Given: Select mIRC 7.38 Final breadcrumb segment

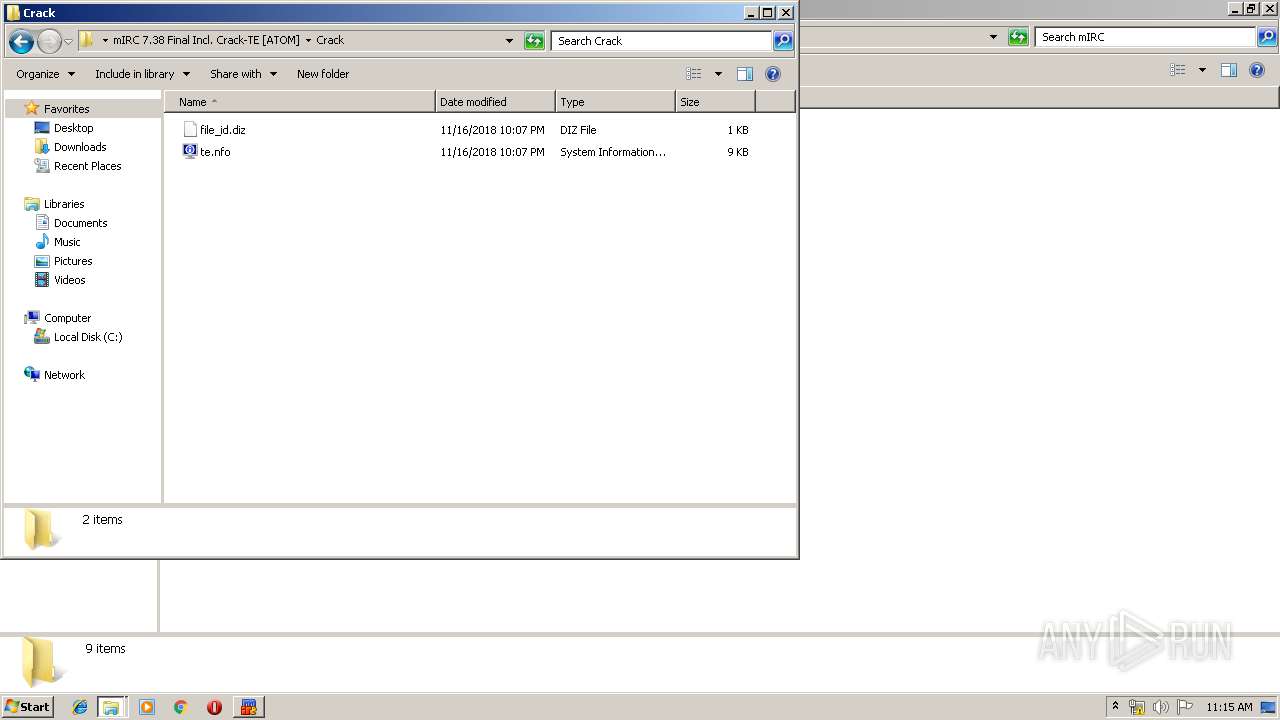Looking at the screenshot, I should point(206,40).
